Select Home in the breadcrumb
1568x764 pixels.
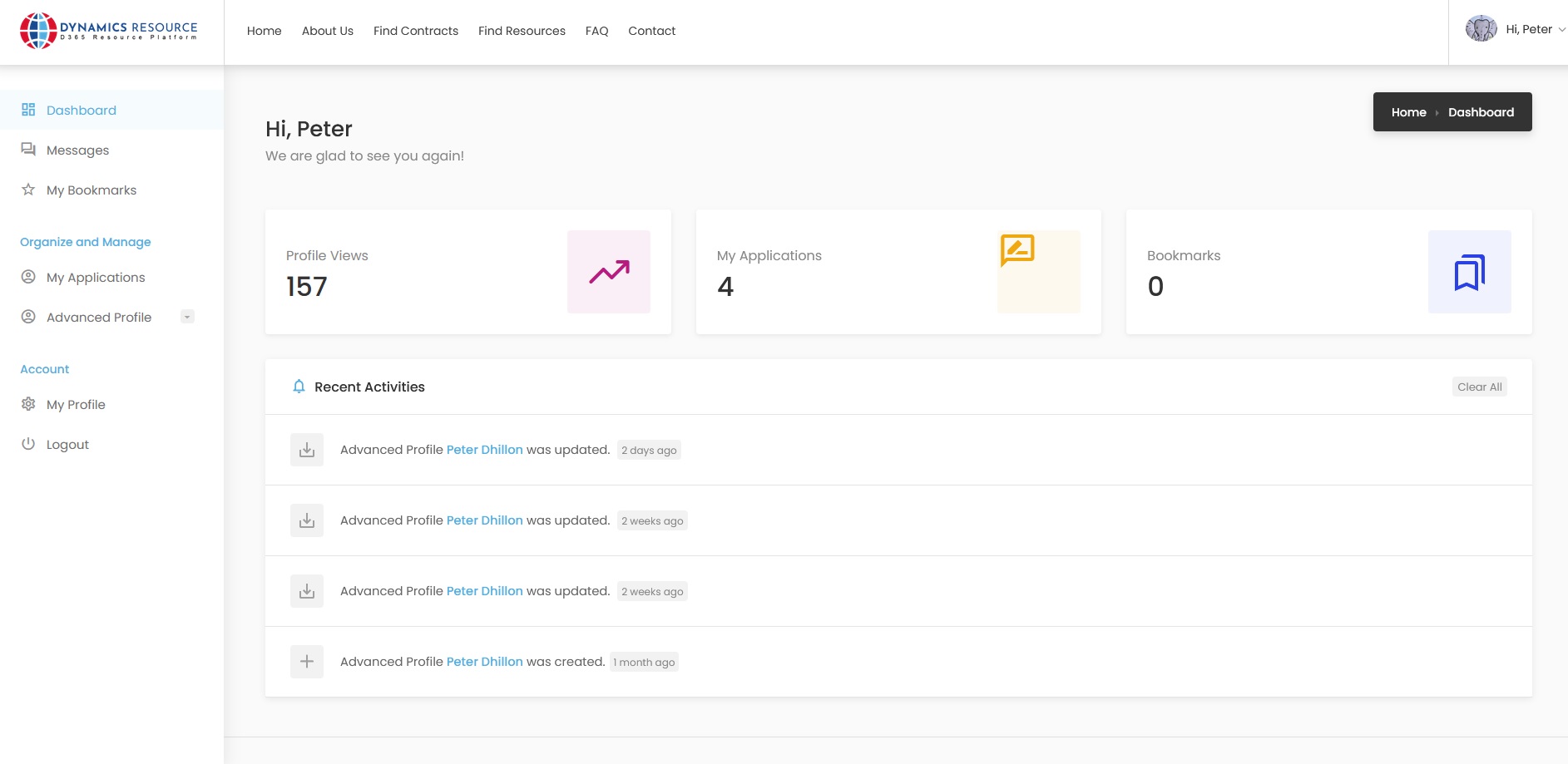pos(1408,112)
